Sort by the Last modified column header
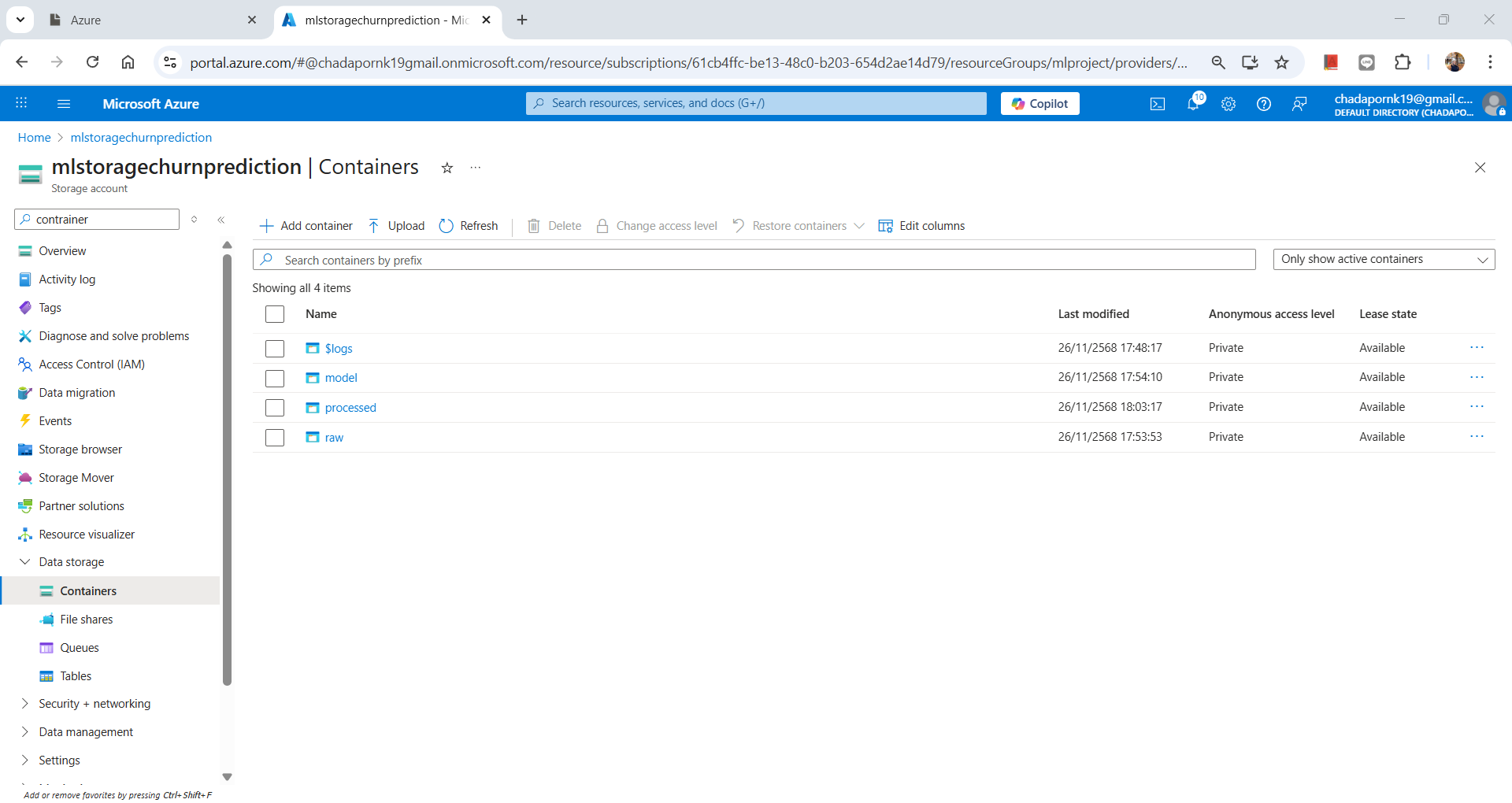 1093,314
